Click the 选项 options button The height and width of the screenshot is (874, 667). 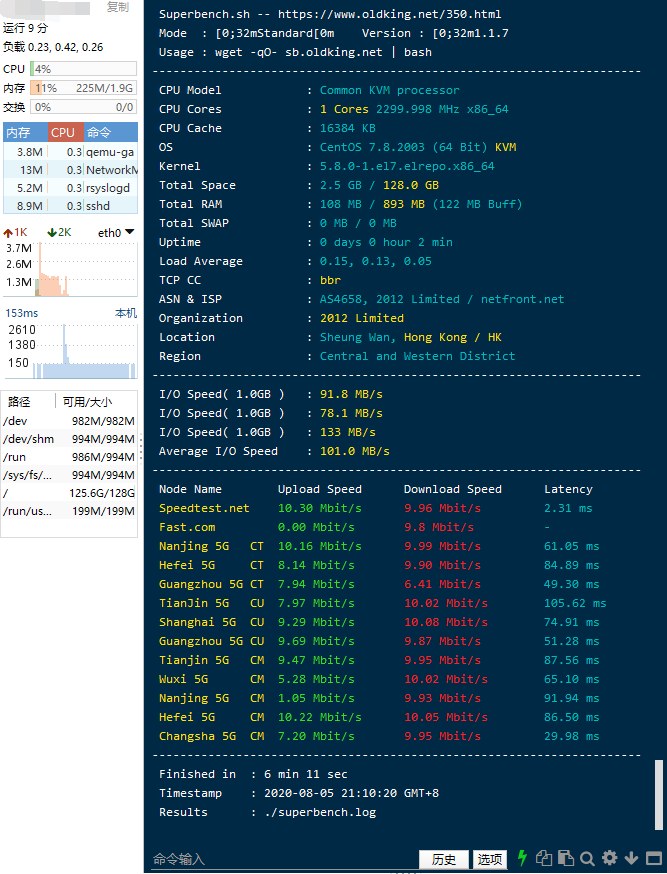click(x=490, y=859)
